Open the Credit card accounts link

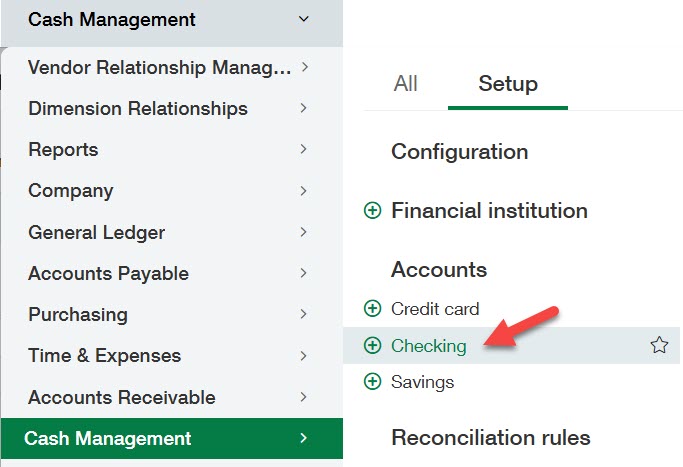point(435,309)
